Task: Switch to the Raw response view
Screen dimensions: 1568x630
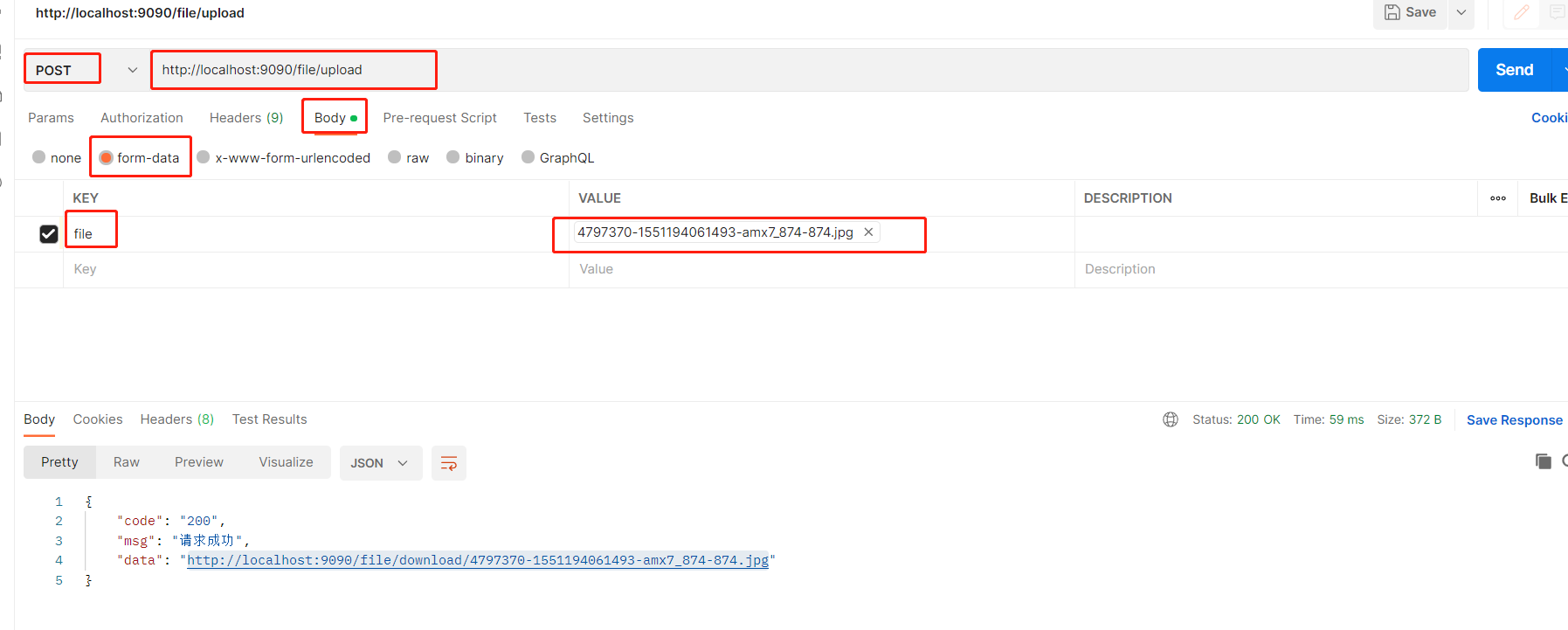Action: tap(127, 462)
